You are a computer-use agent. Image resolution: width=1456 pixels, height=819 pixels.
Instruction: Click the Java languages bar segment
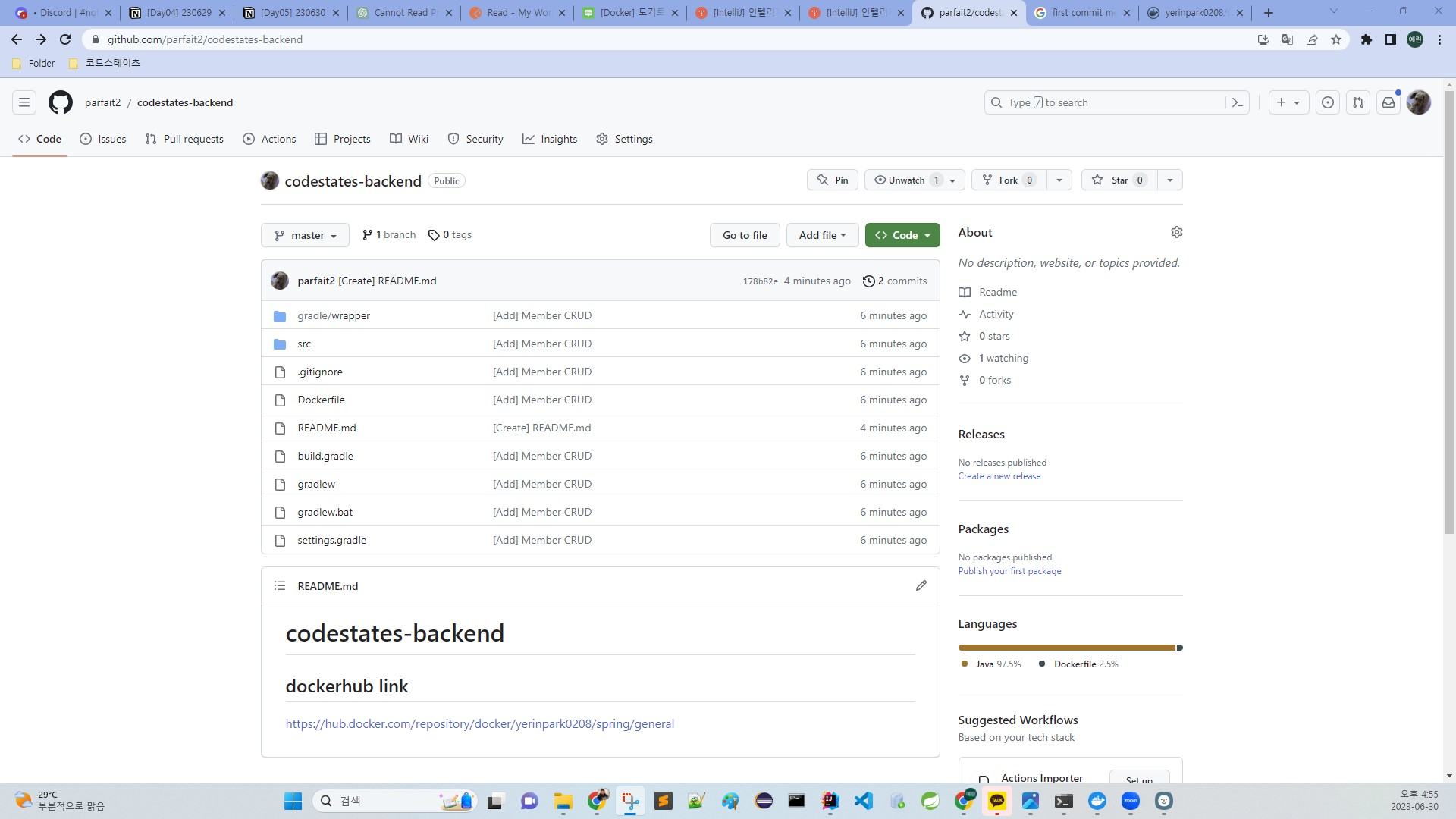[1065, 648]
